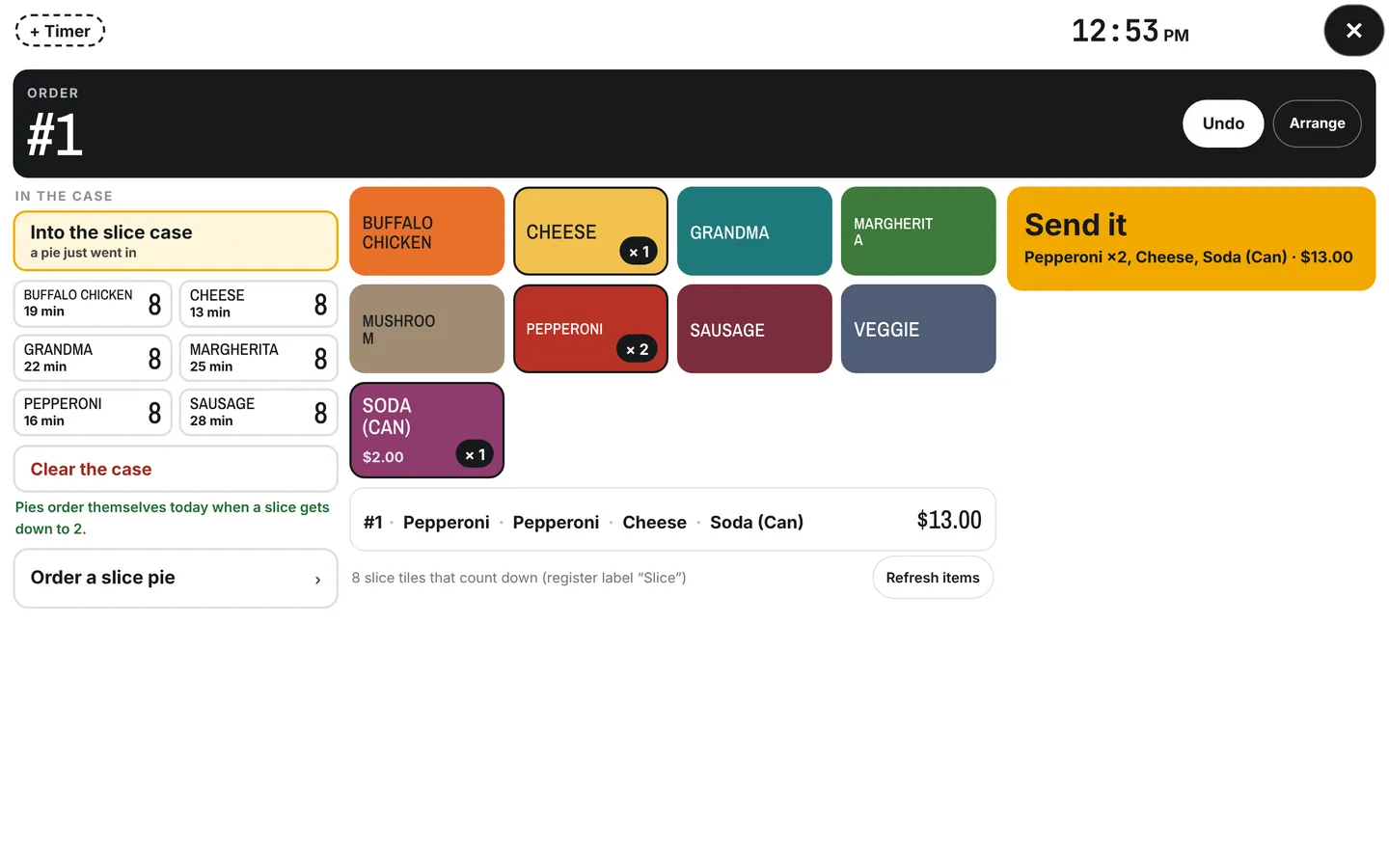The width and height of the screenshot is (1389, 868).
Task: Close the order screen with X icon
Action: point(1353,31)
